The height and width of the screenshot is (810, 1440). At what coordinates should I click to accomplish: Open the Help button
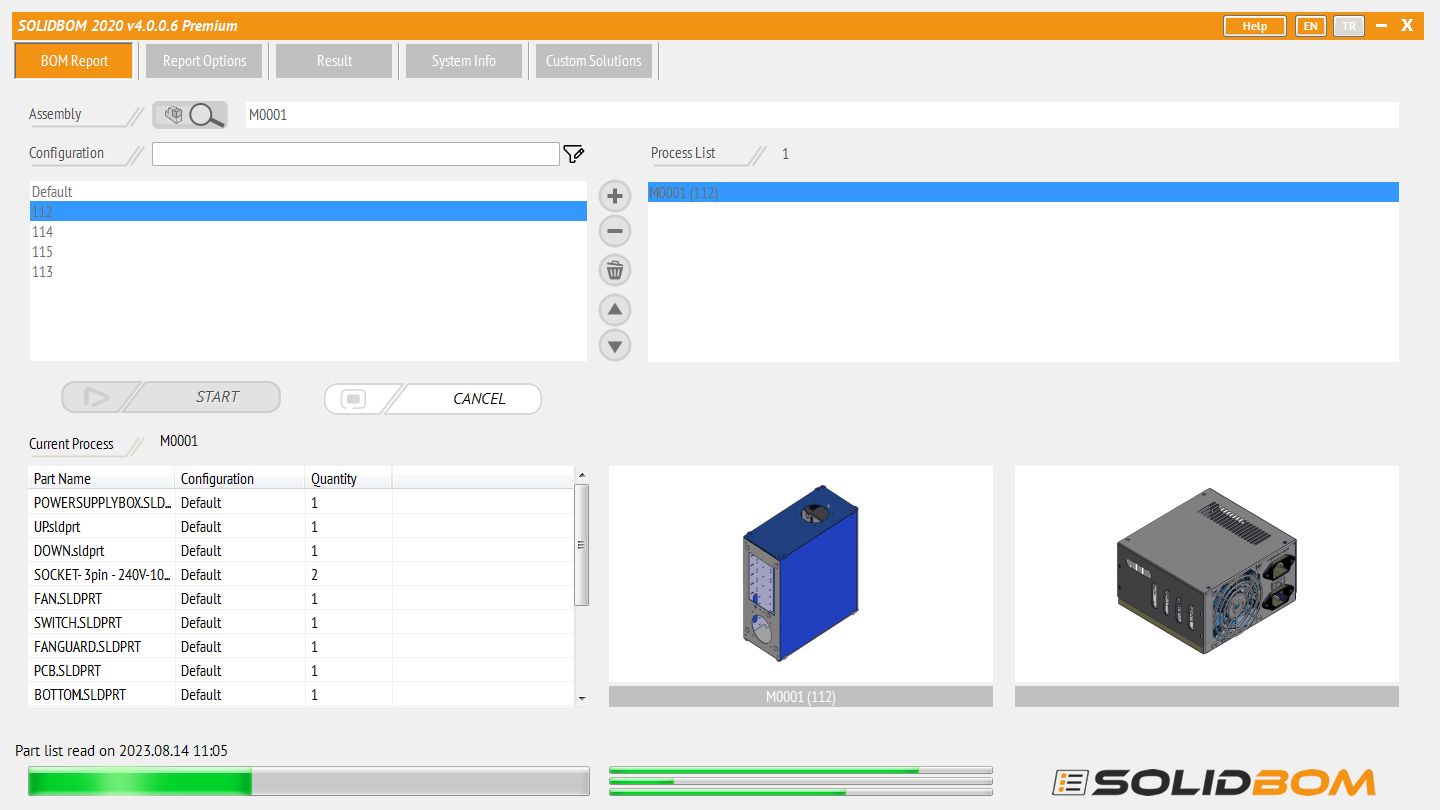click(x=1255, y=26)
